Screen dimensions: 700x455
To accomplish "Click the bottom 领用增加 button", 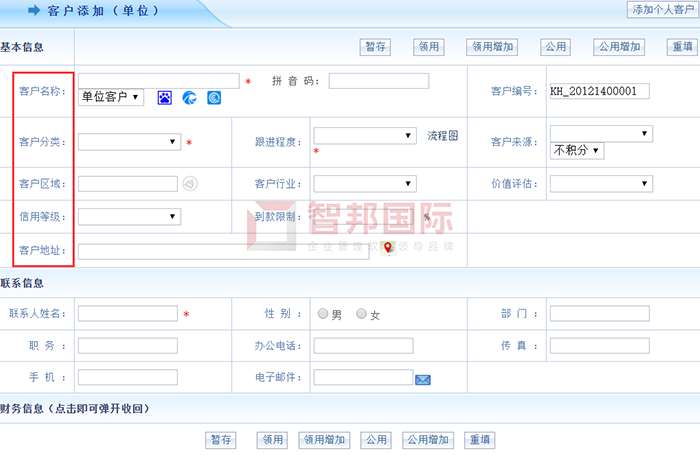I will (x=324, y=440).
